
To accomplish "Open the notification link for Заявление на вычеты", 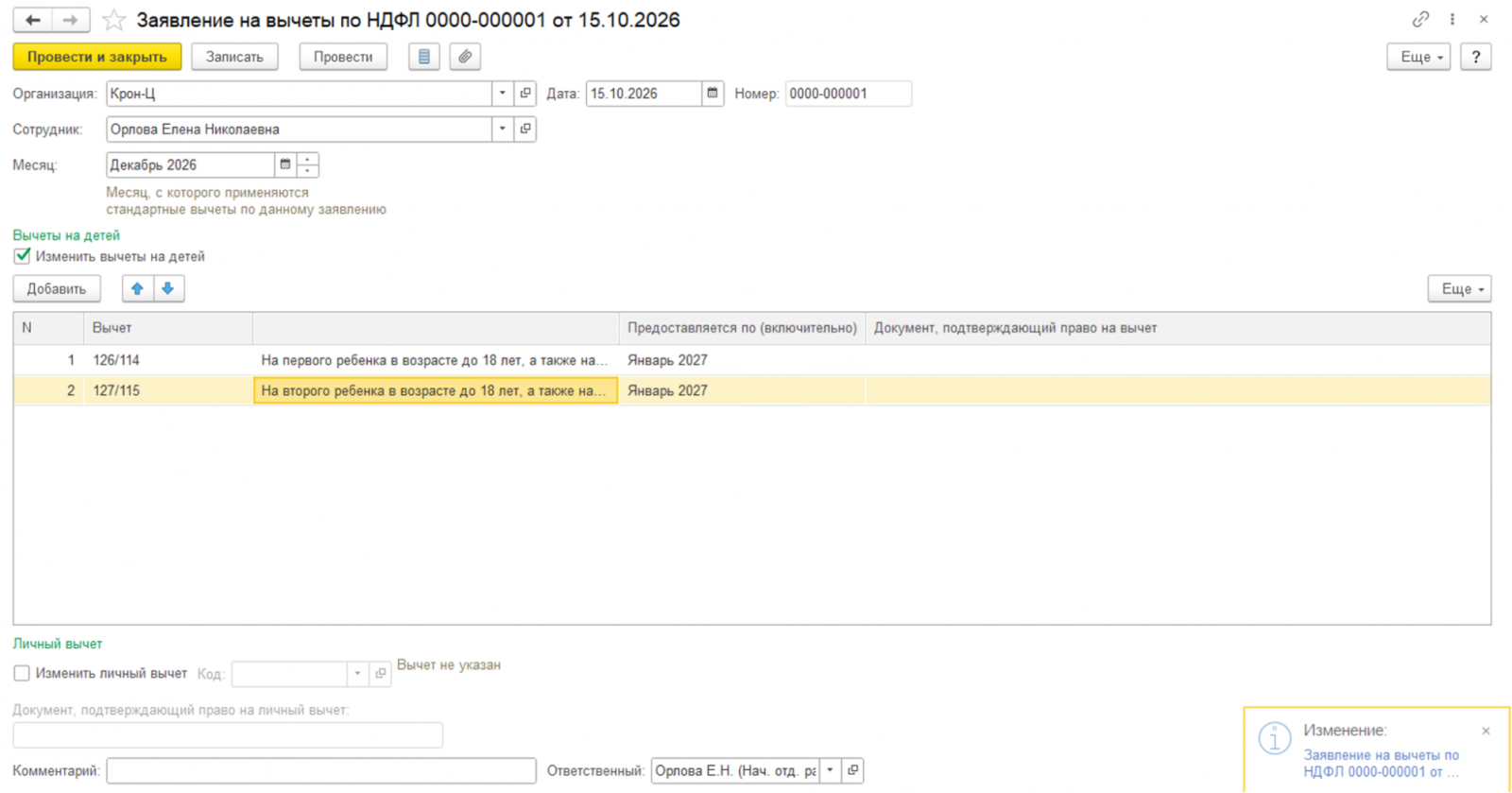I will tap(1381, 764).
